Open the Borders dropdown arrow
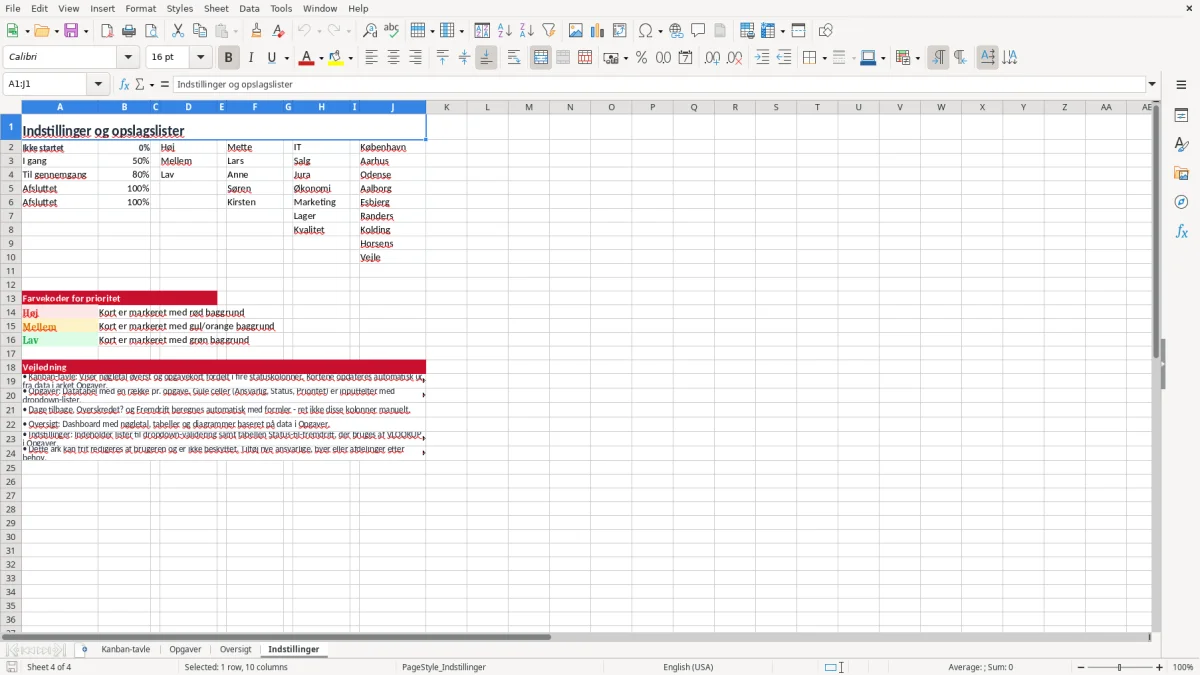Viewport: 1200px width, 675px height. click(x=823, y=58)
